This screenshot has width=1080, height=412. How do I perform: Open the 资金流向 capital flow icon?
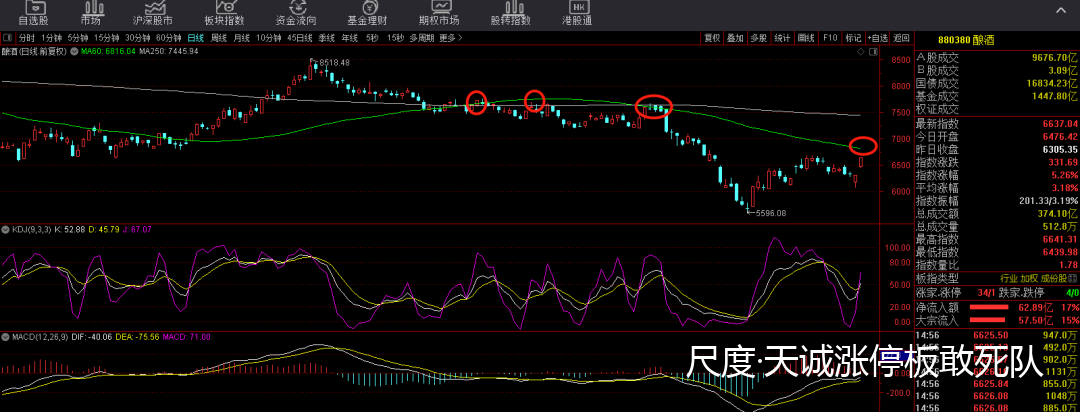tap(296, 12)
